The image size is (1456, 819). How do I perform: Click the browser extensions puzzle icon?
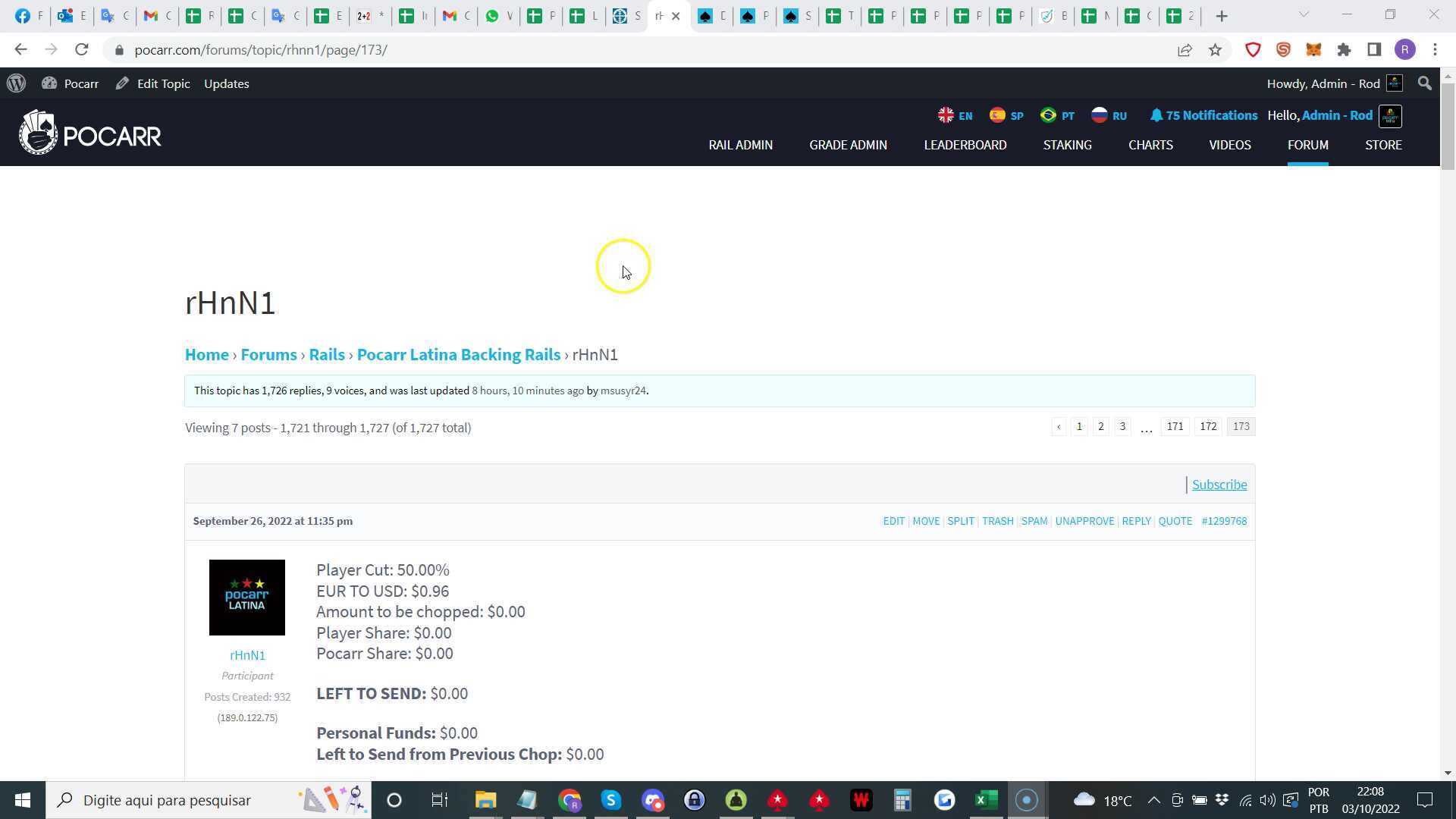[1344, 49]
